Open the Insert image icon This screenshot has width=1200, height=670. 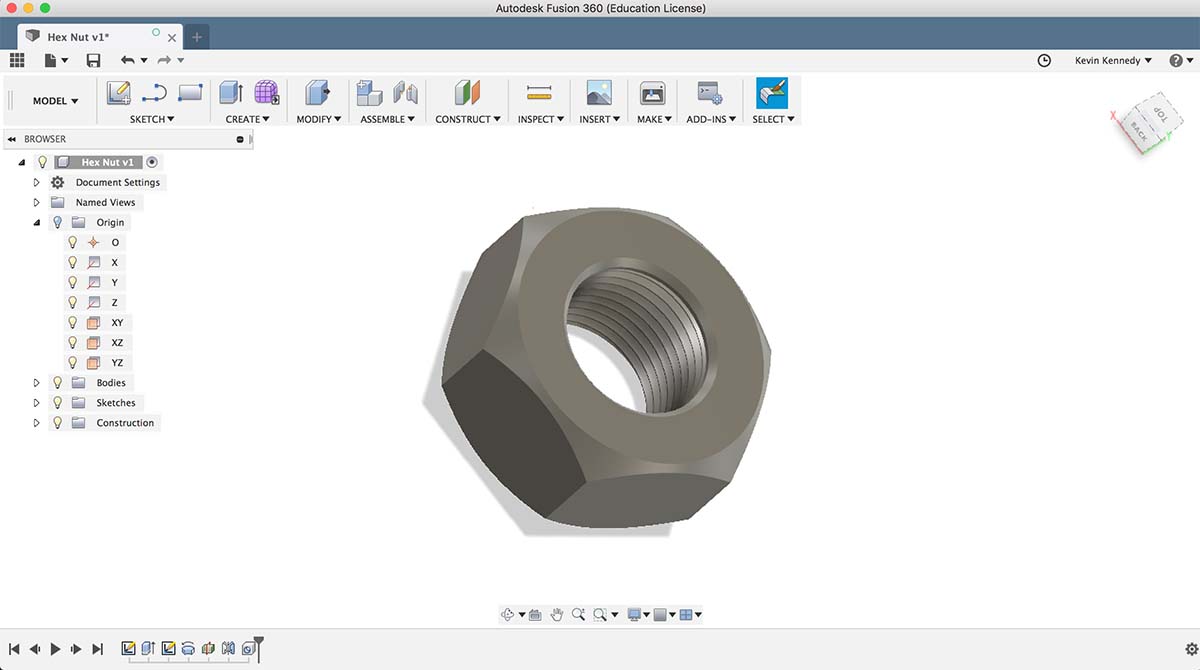[599, 93]
